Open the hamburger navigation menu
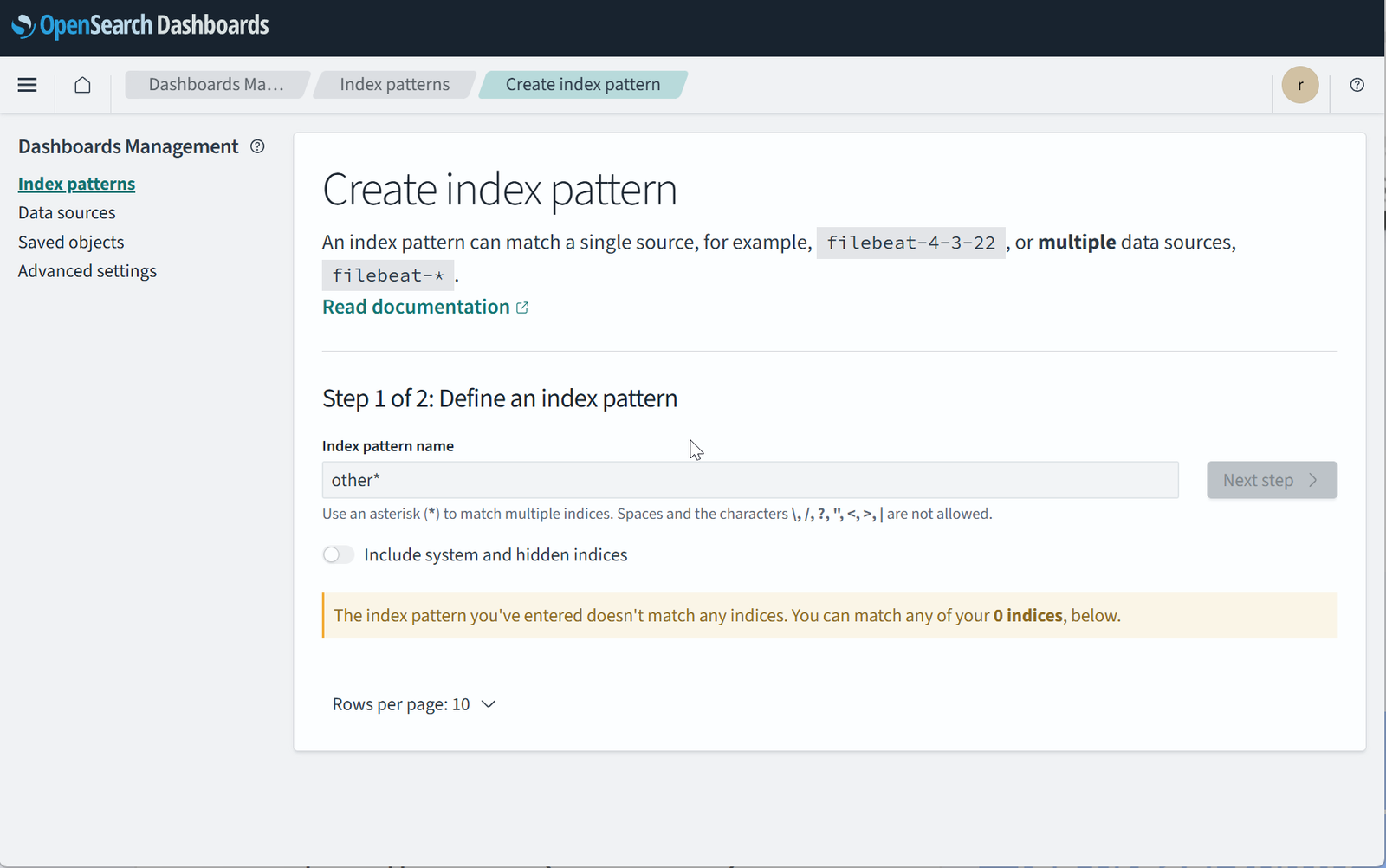This screenshot has width=1386, height=868. click(x=27, y=85)
